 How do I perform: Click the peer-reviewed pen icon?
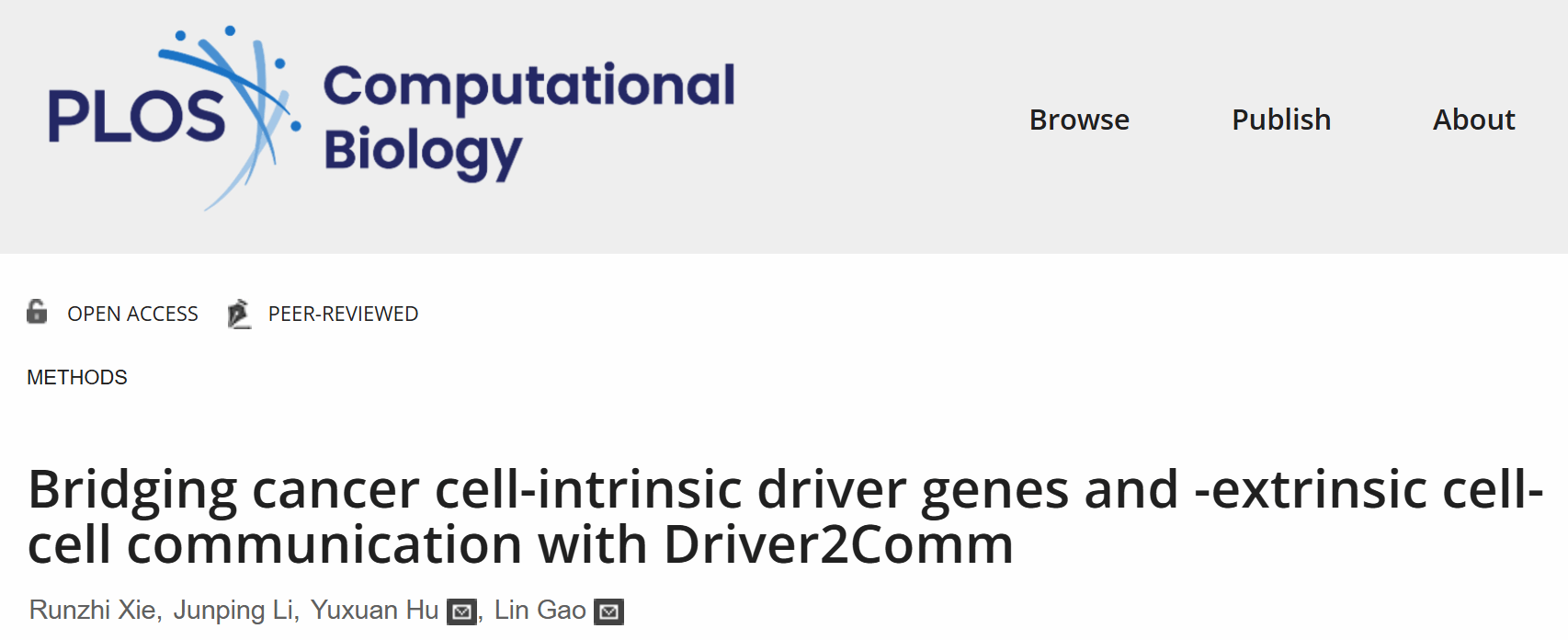coord(239,314)
